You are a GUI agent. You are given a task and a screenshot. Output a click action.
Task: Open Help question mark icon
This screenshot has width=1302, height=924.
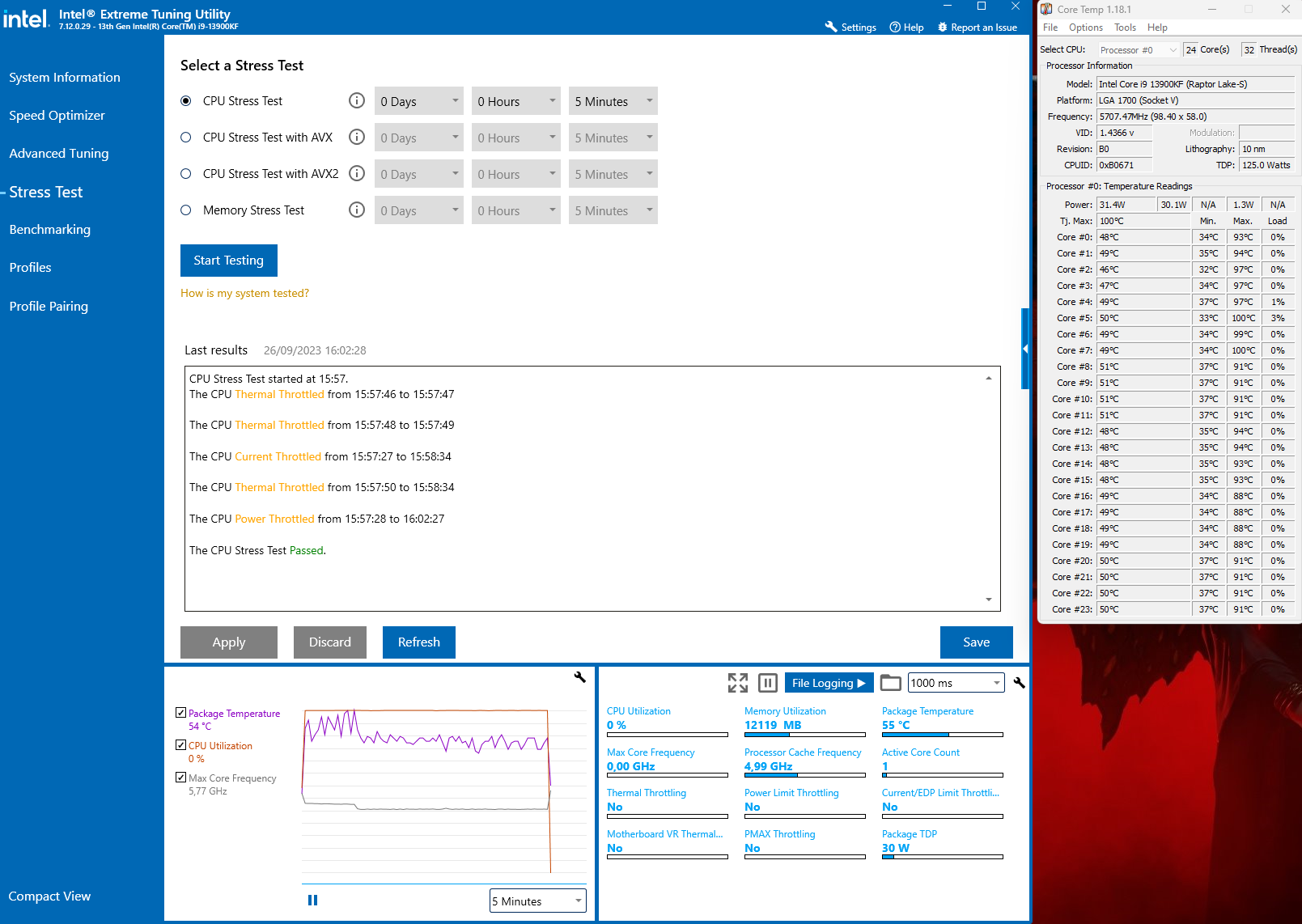[895, 27]
